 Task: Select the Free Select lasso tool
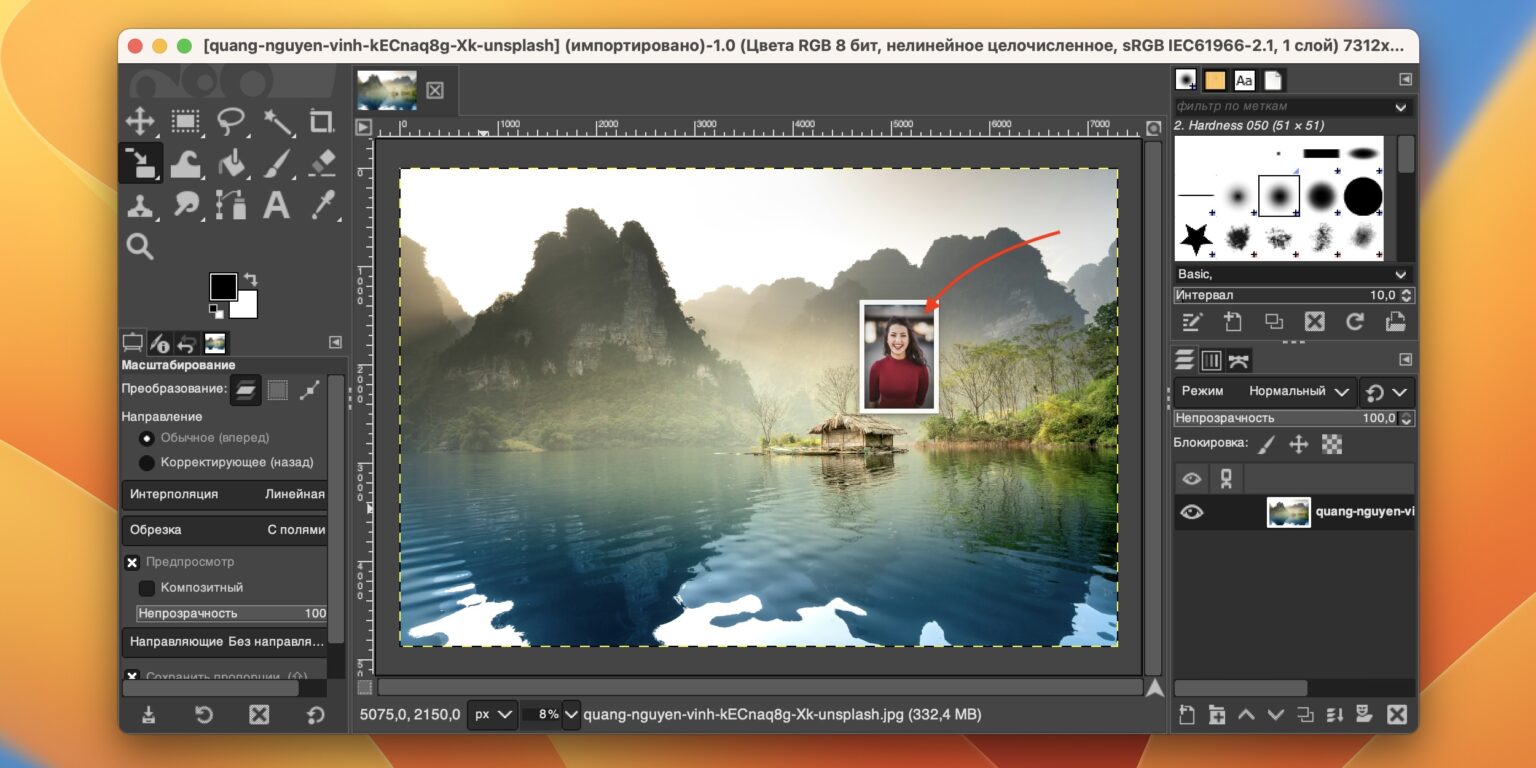pos(231,122)
